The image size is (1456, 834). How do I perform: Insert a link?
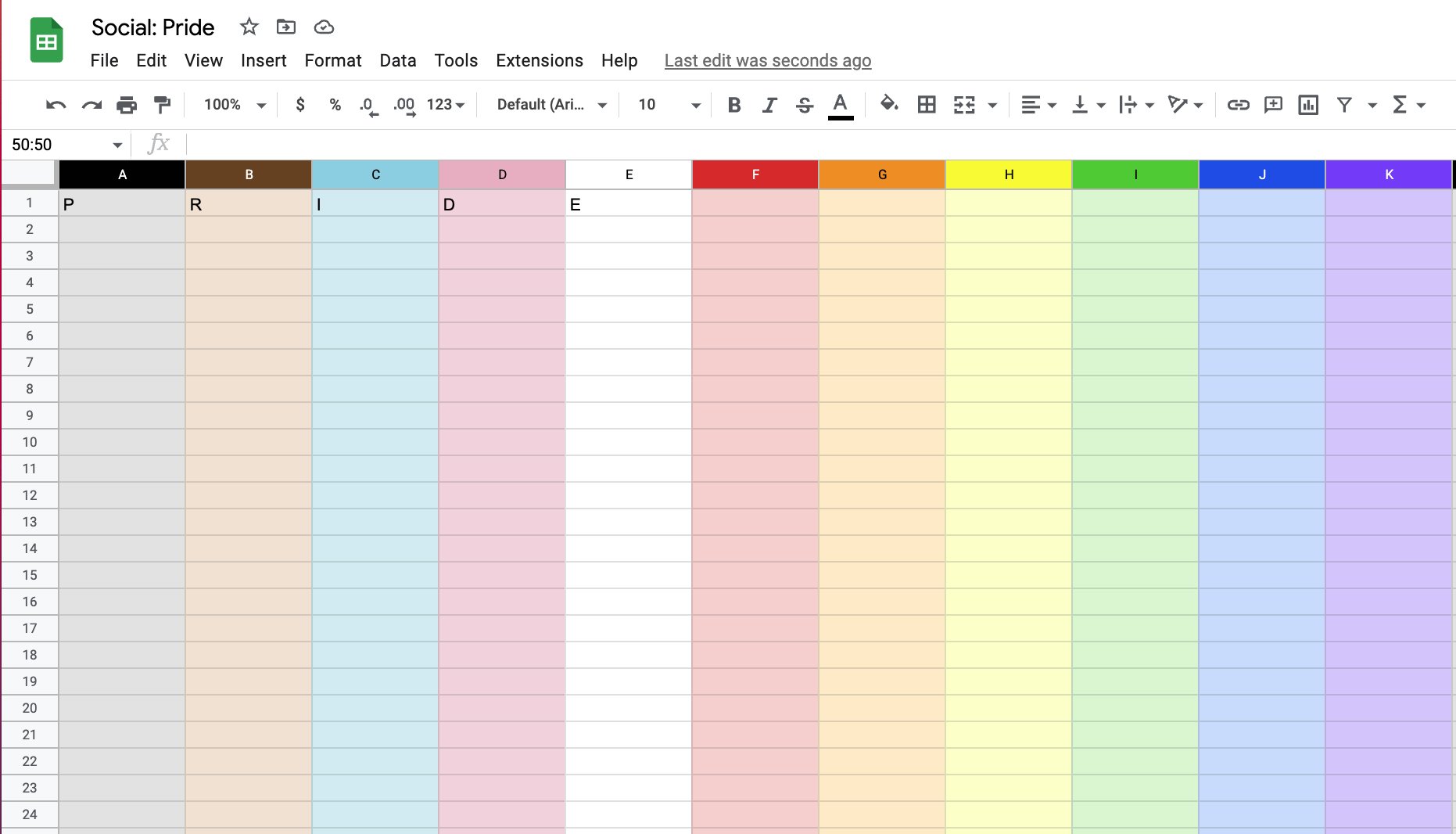1238,104
